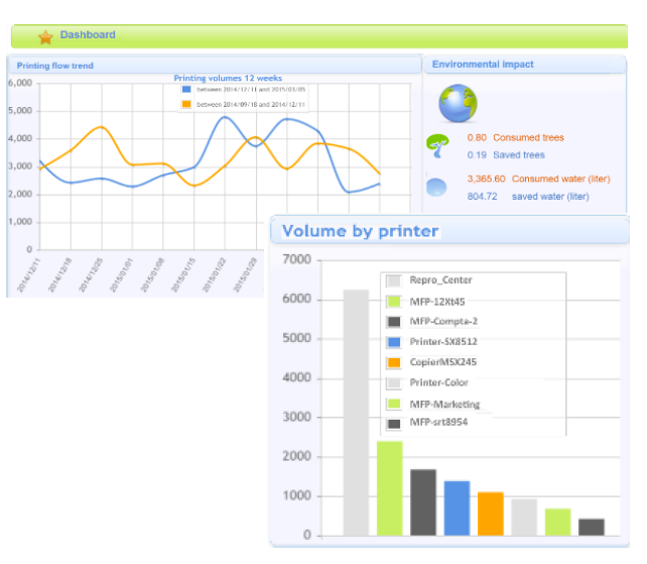
Task: Click the globe Environmental impact icon
Action: (x=458, y=103)
